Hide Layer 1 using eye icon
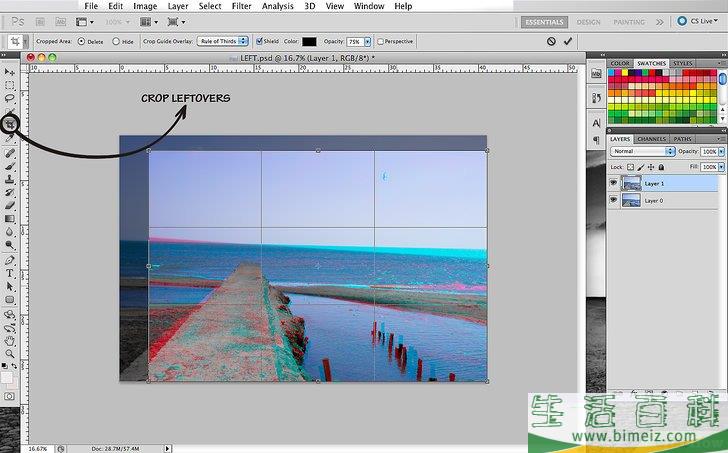Viewport: 728px width, 453px height. point(613,183)
